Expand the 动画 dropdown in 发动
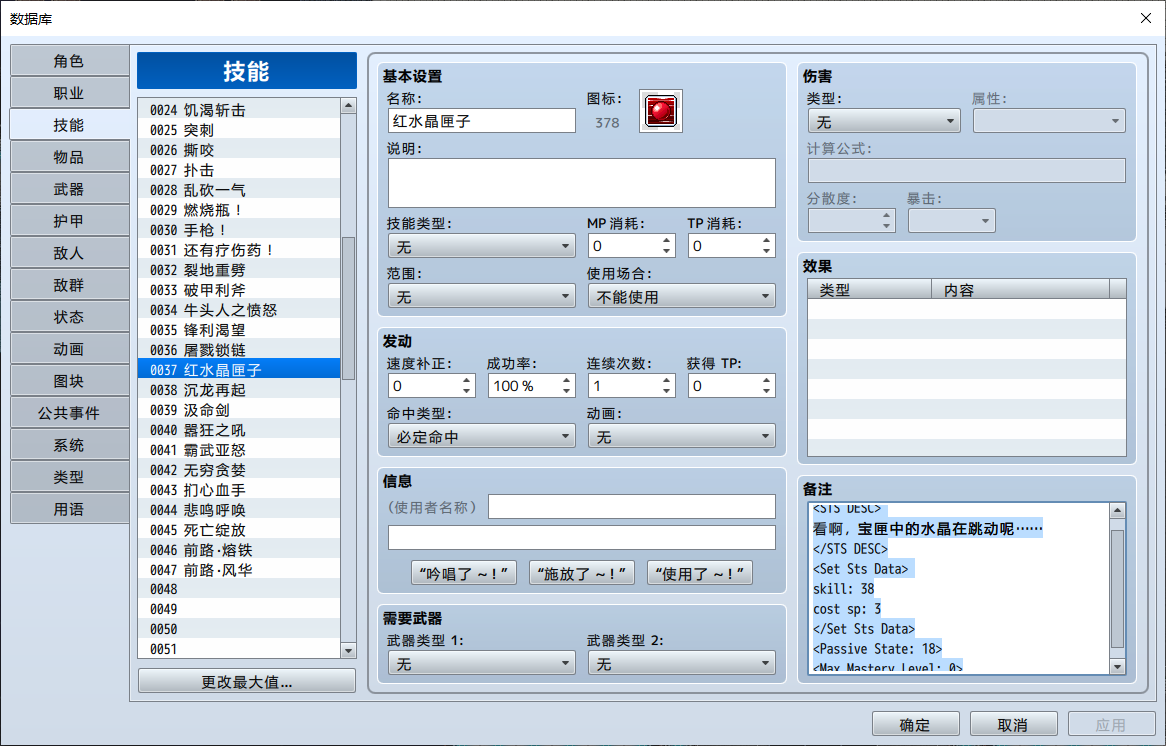The image size is (1166, 746). [681, 437]
